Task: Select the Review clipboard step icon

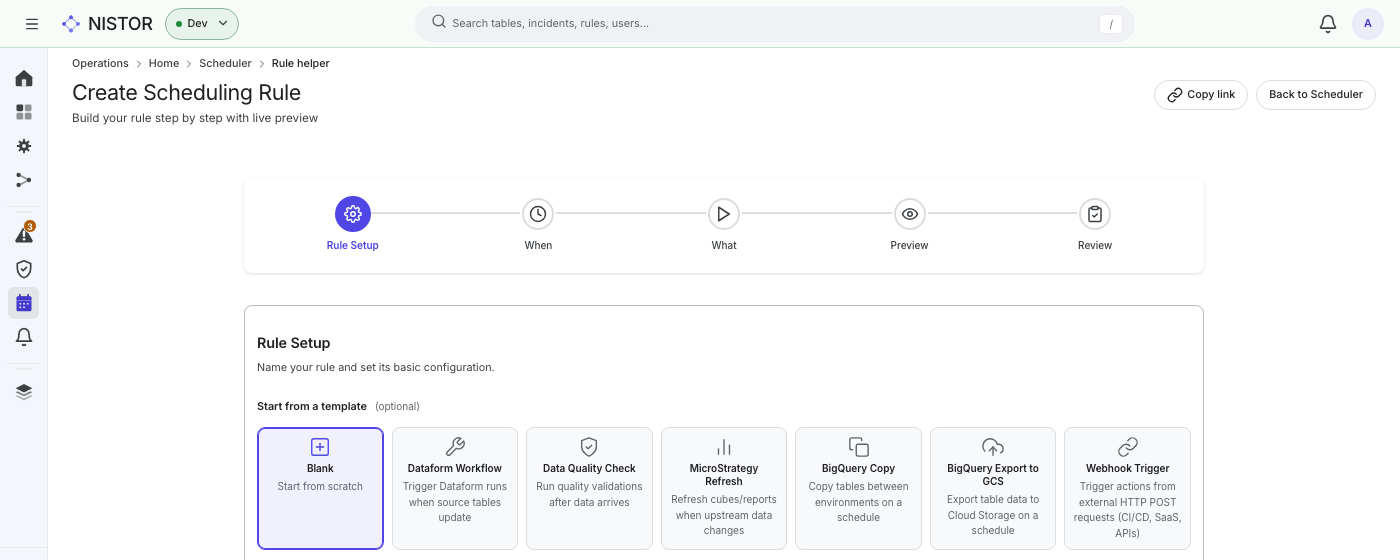Action: [x=1095, y=214]
